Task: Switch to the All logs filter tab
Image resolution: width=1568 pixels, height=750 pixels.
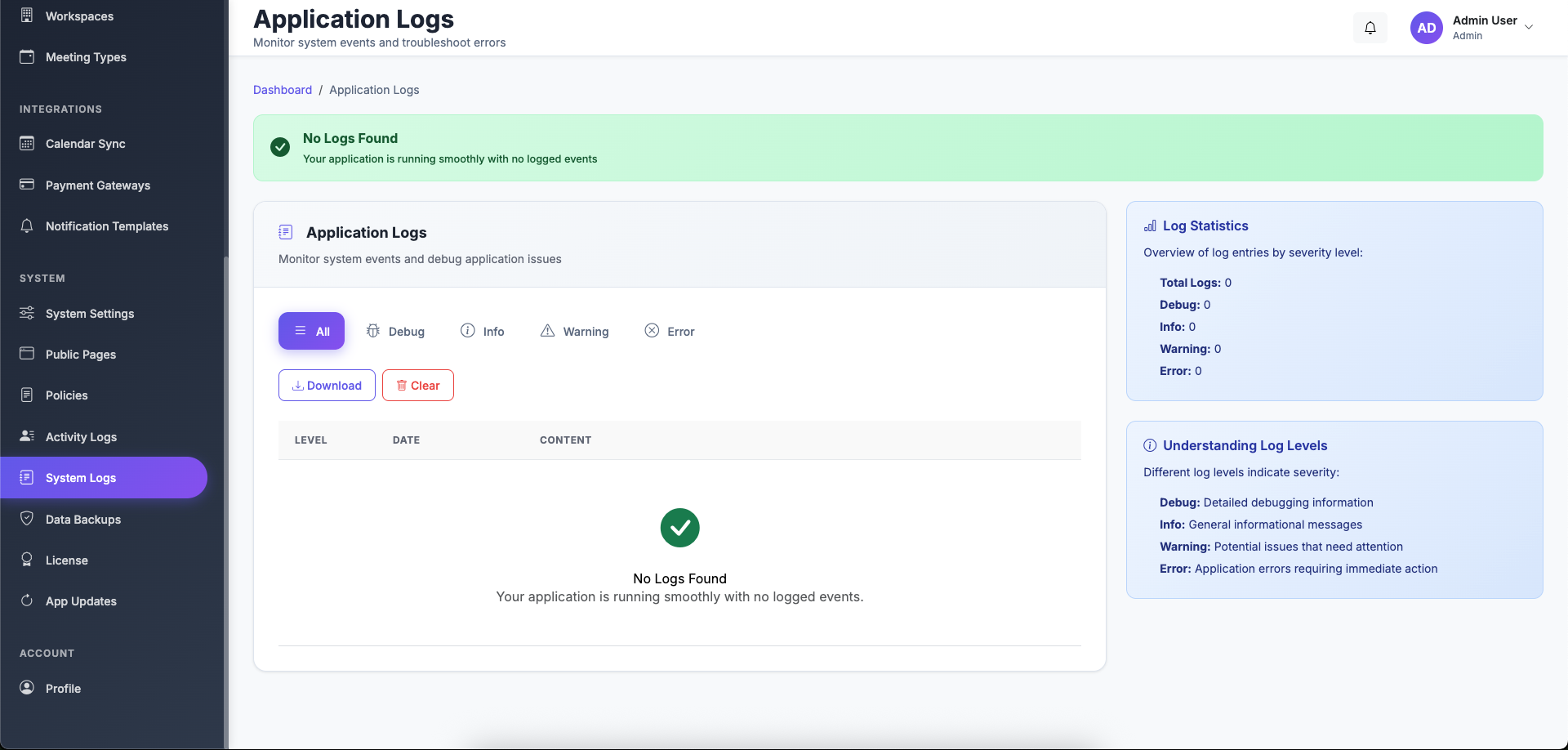Action: [x=311, y=331]
